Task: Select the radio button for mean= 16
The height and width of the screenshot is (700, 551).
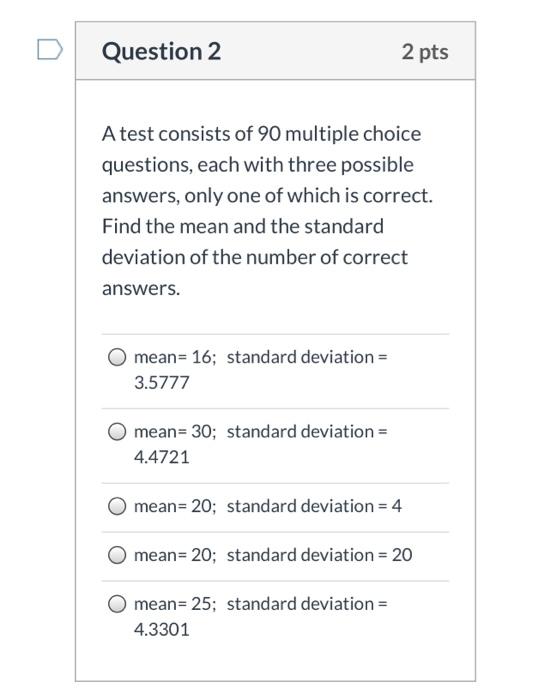Action: tap(117, 357)
